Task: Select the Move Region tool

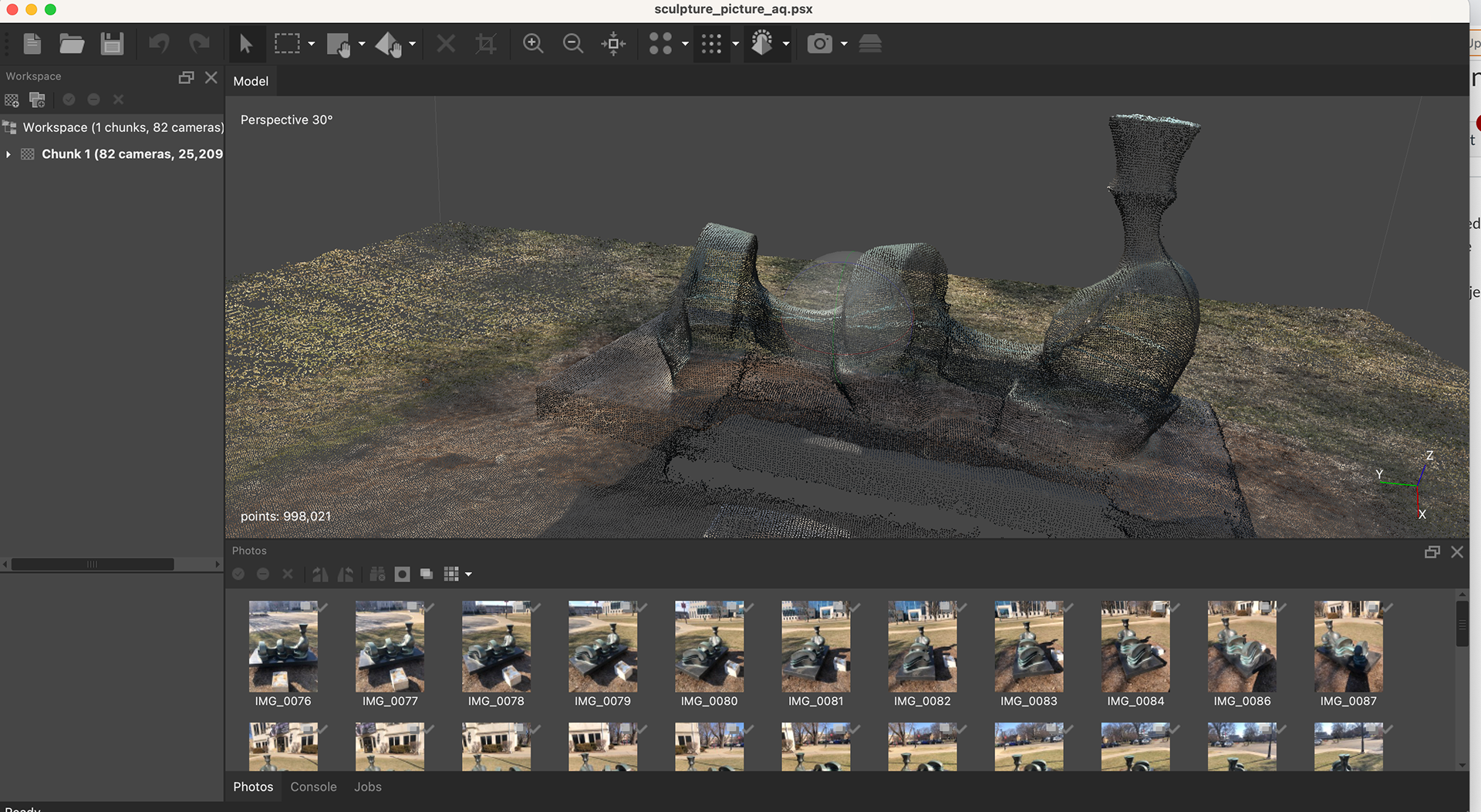Action: coord(338,44)
